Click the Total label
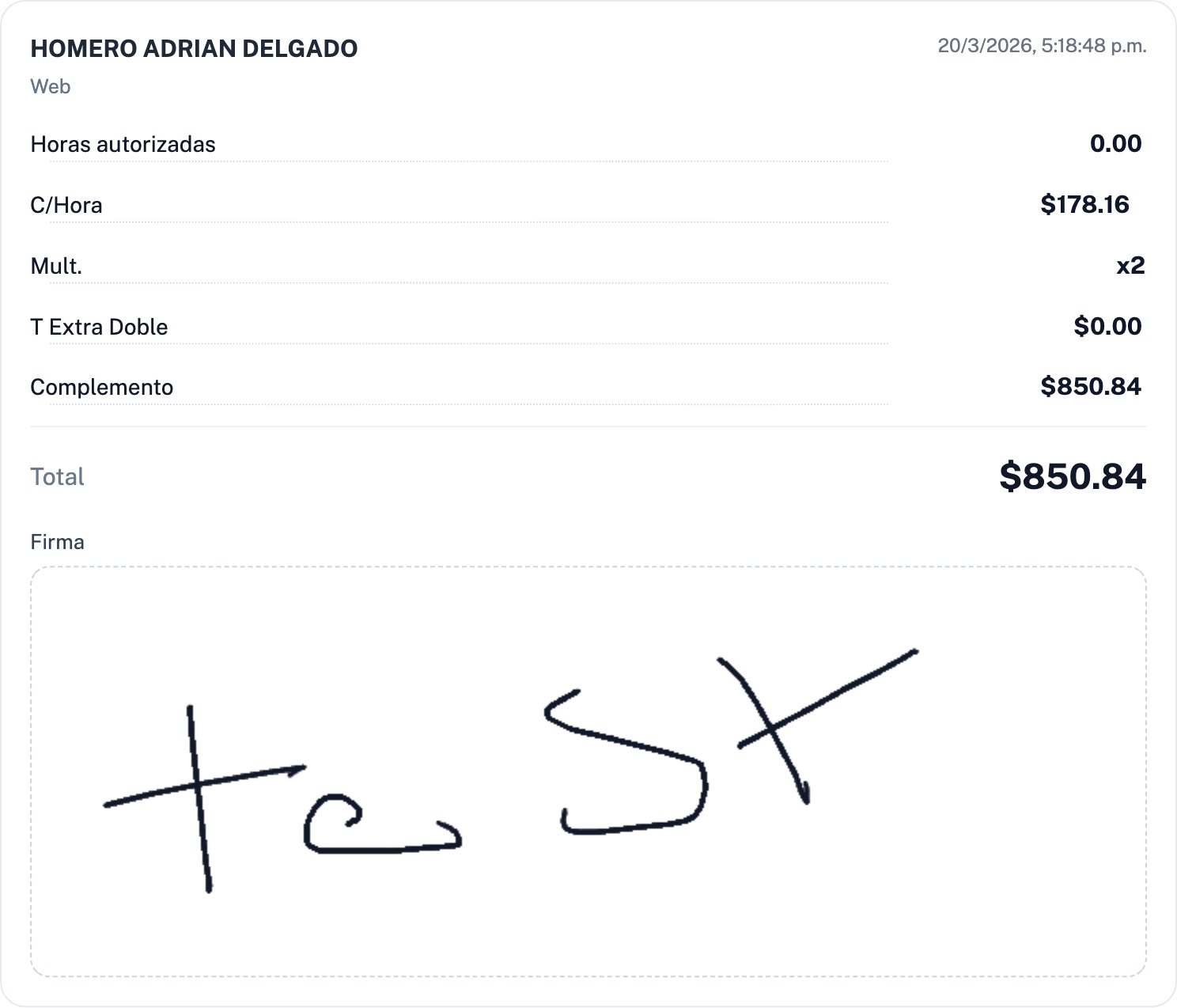This screenshot has width=1177, height=1008. 57,476
